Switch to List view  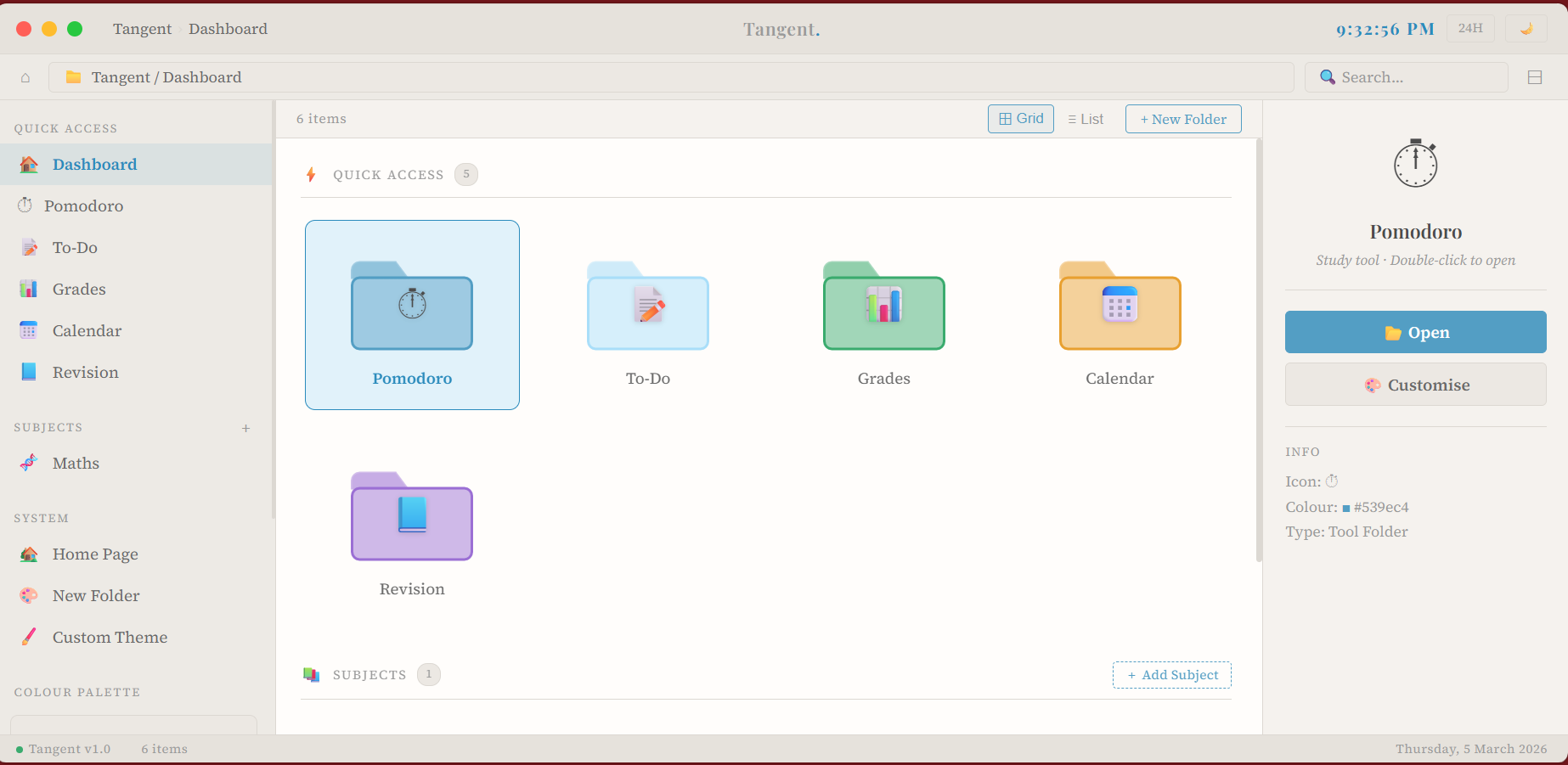coord(1086,119)
